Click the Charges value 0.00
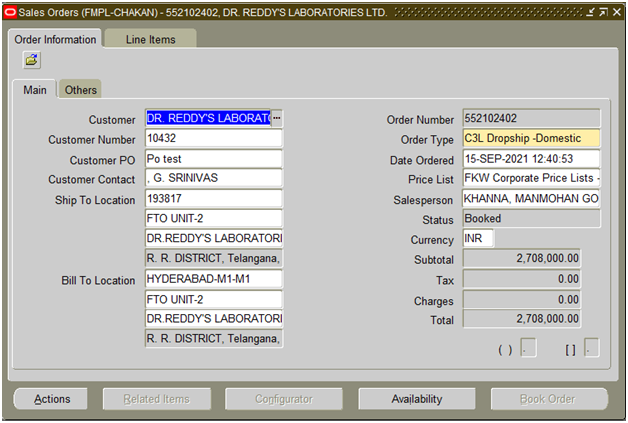Screen dimensions: 628x423 click(x=521, y=300)
